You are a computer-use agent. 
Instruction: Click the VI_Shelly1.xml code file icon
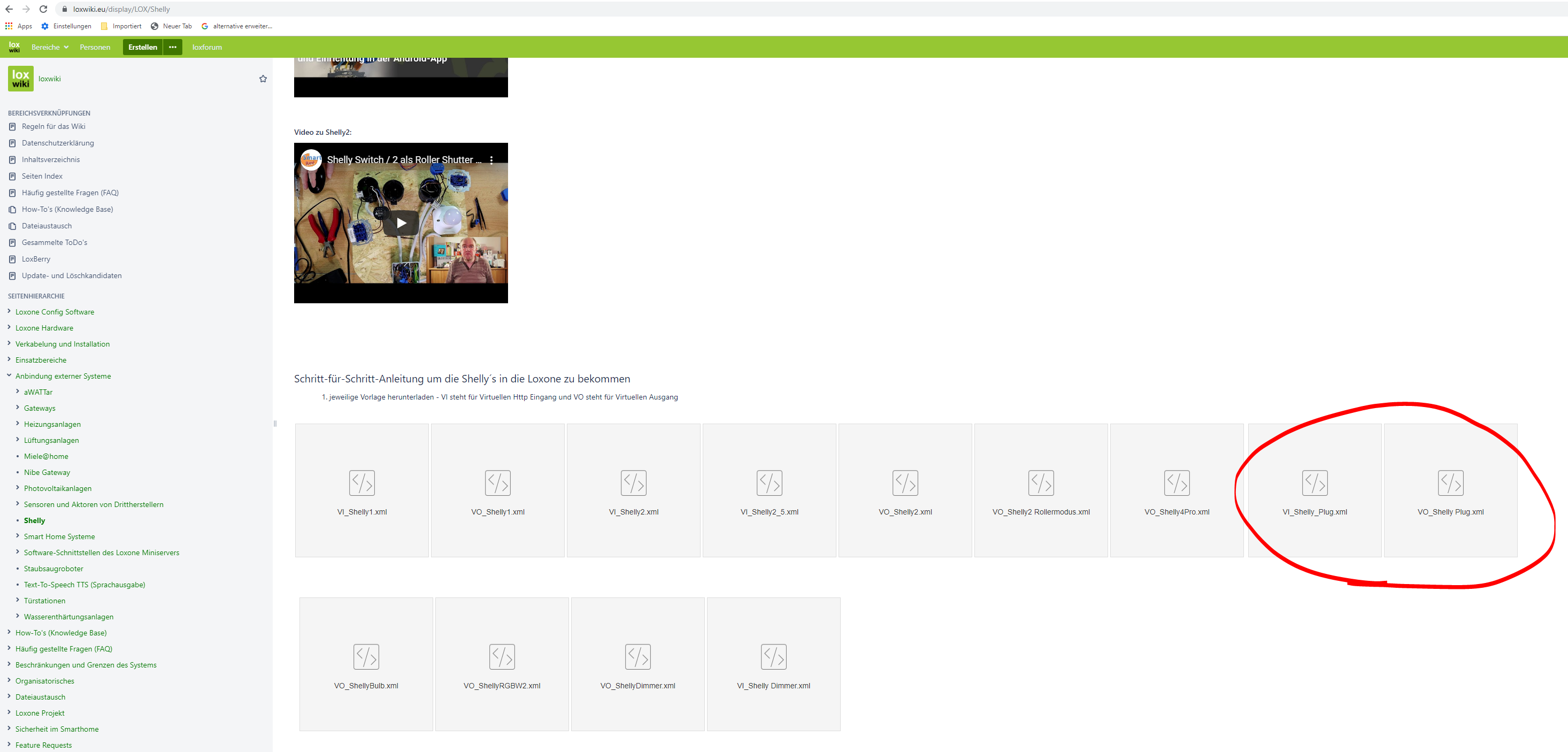362,483
